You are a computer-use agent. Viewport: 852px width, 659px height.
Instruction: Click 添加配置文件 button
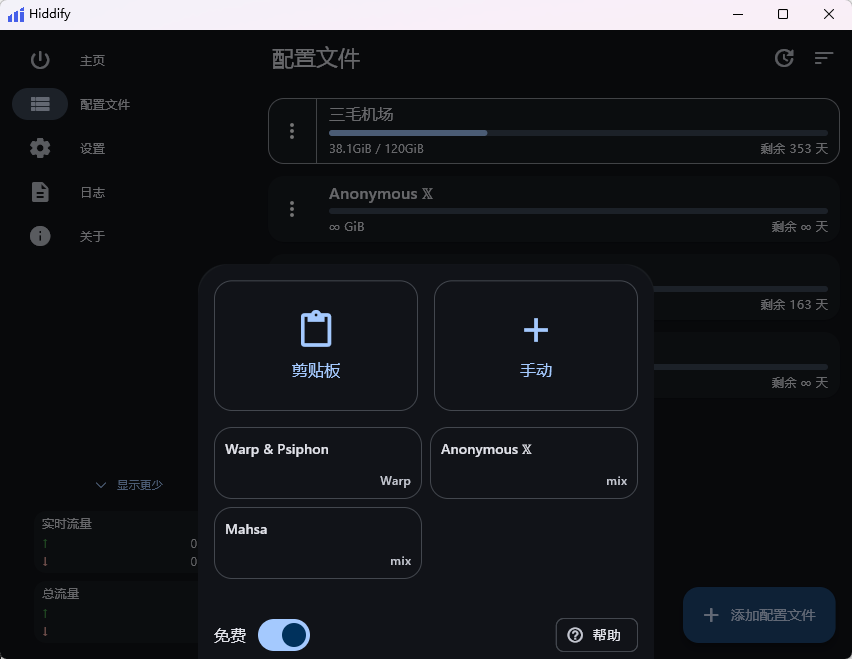(x=759, y=615)
